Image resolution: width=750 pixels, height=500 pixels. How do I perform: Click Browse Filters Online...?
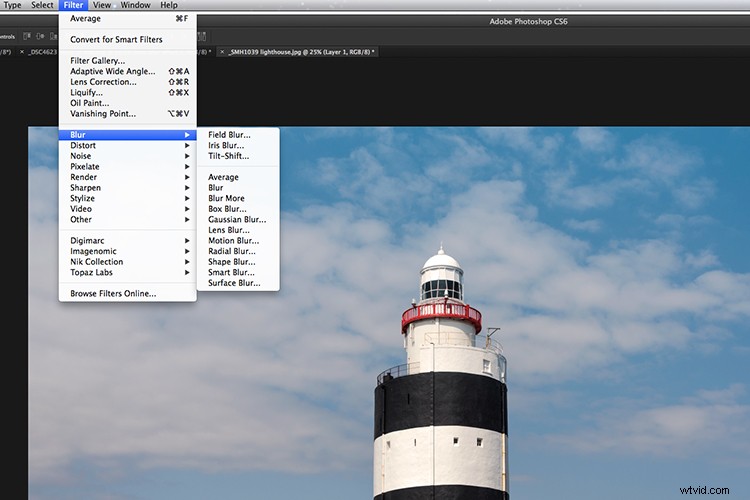128,294
